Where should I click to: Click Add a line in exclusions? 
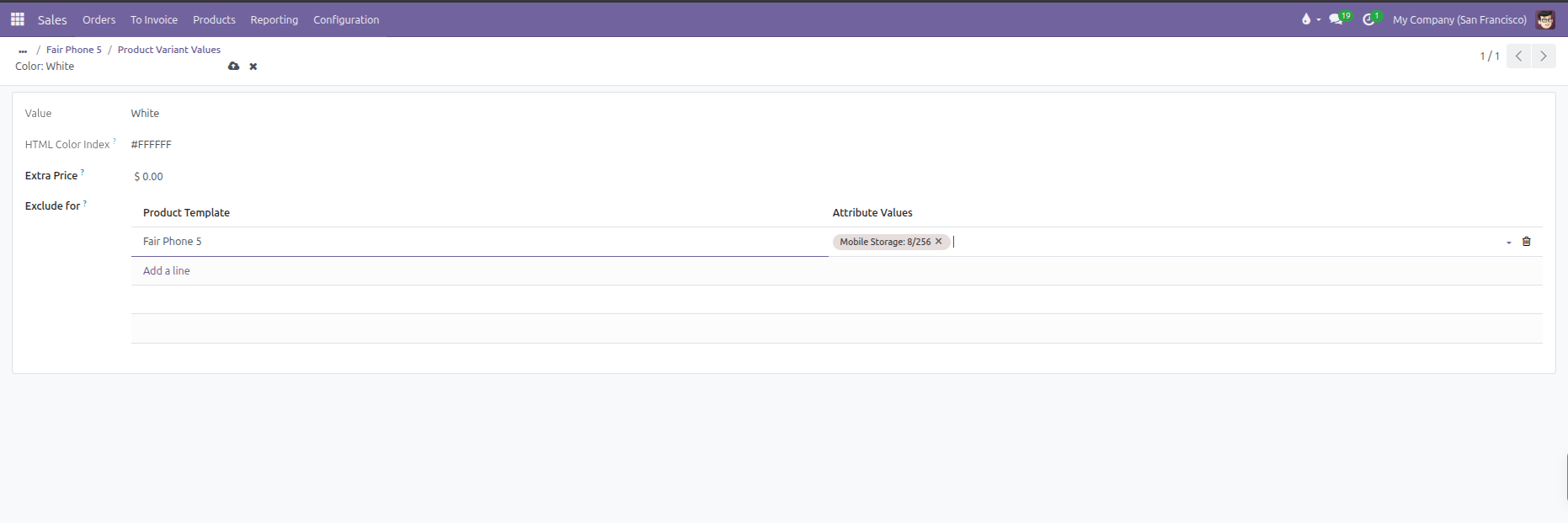click(167, 270)
